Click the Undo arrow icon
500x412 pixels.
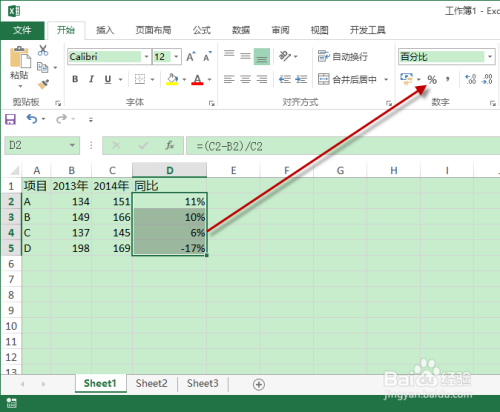coord(32,119)
